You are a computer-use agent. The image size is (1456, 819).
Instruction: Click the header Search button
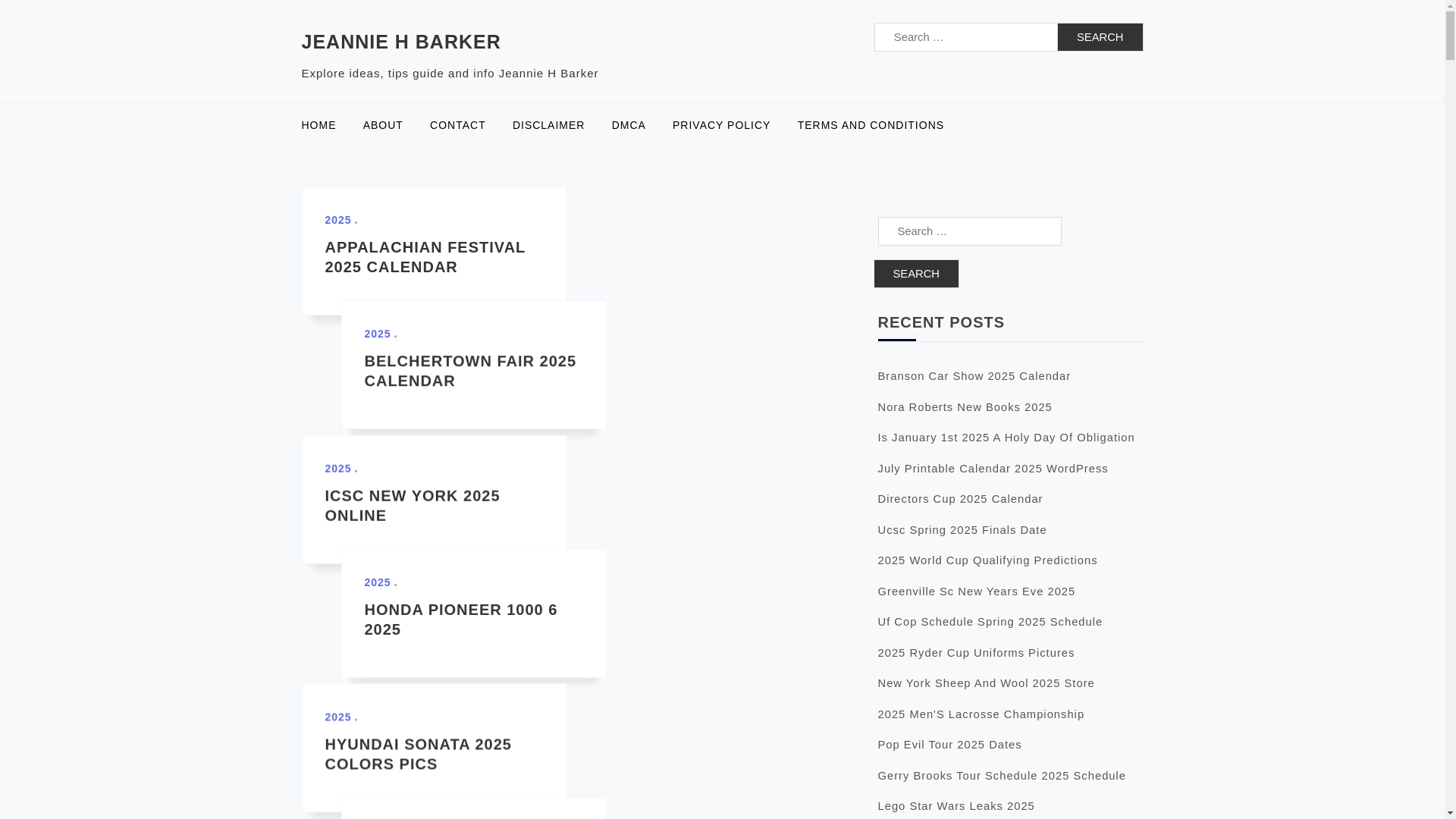(1100, 37)
